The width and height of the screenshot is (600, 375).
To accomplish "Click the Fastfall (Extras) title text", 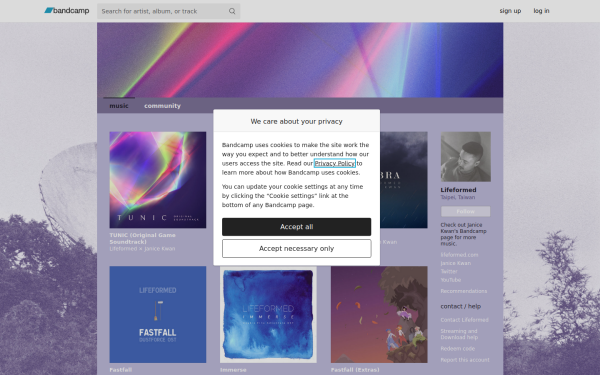I will click(355, 370).
